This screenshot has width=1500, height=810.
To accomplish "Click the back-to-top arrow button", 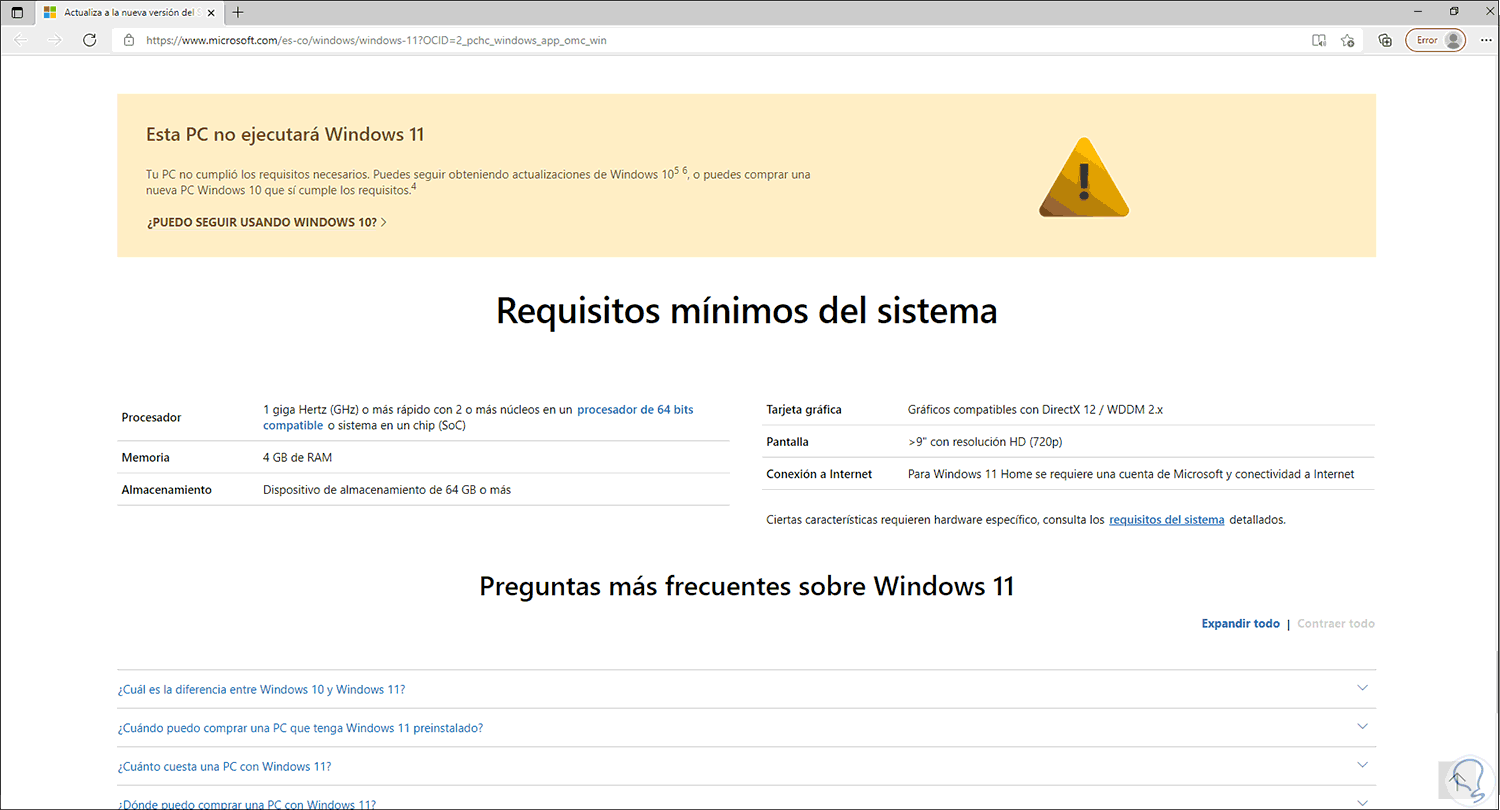I will (1455, 780).
